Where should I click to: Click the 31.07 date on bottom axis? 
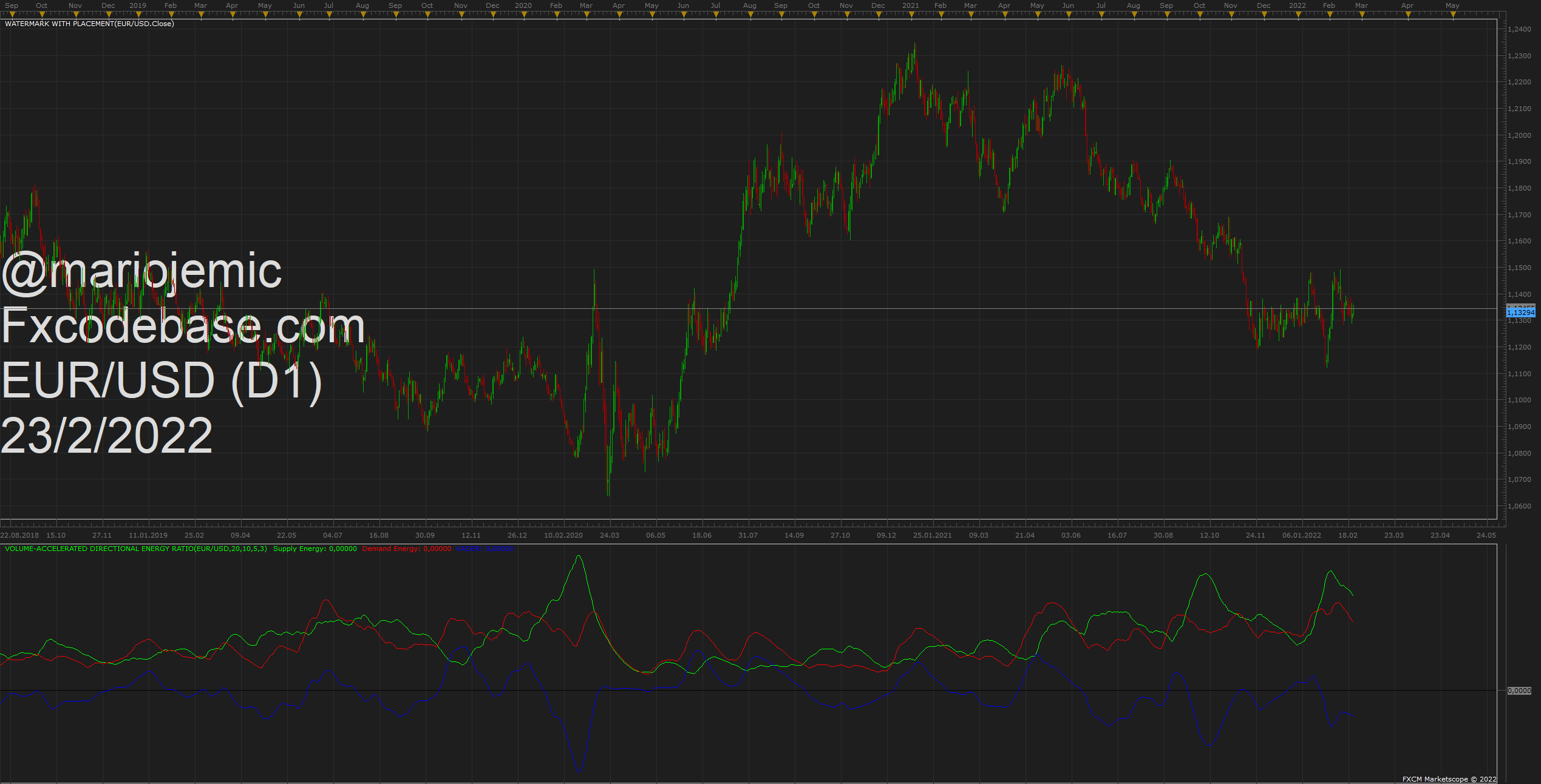click(748, 535)
